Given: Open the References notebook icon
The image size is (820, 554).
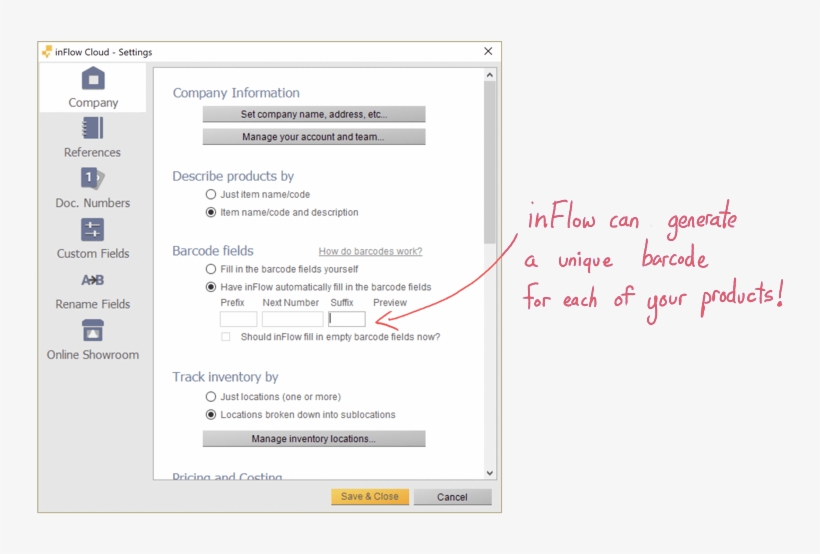Looking at the screenshot, I should pyautogui.click(x=93, y=128).
